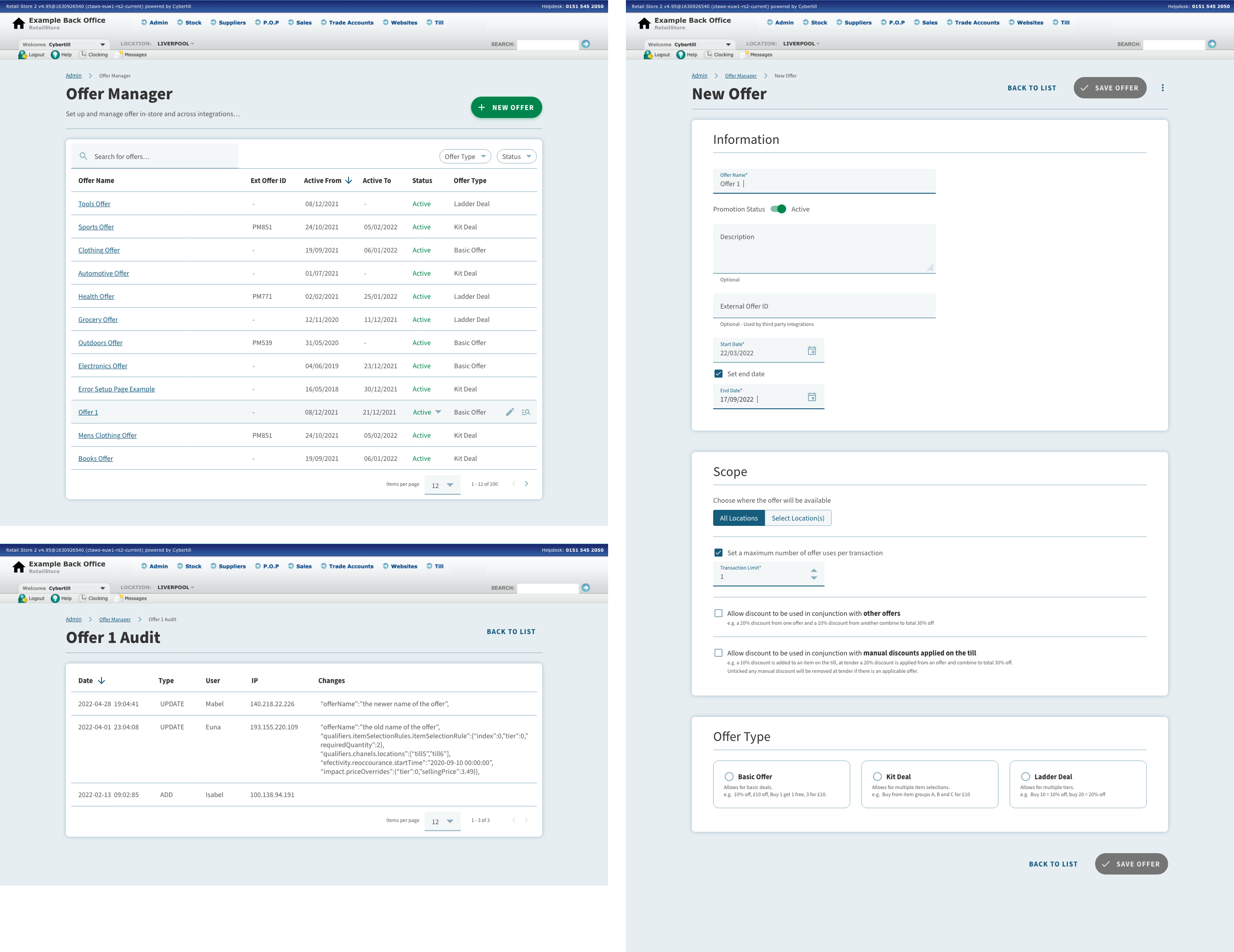This screenshot has width=1234, height=952.
Task: Toggle the Promotion Status switch
Action: click(779, 209)
